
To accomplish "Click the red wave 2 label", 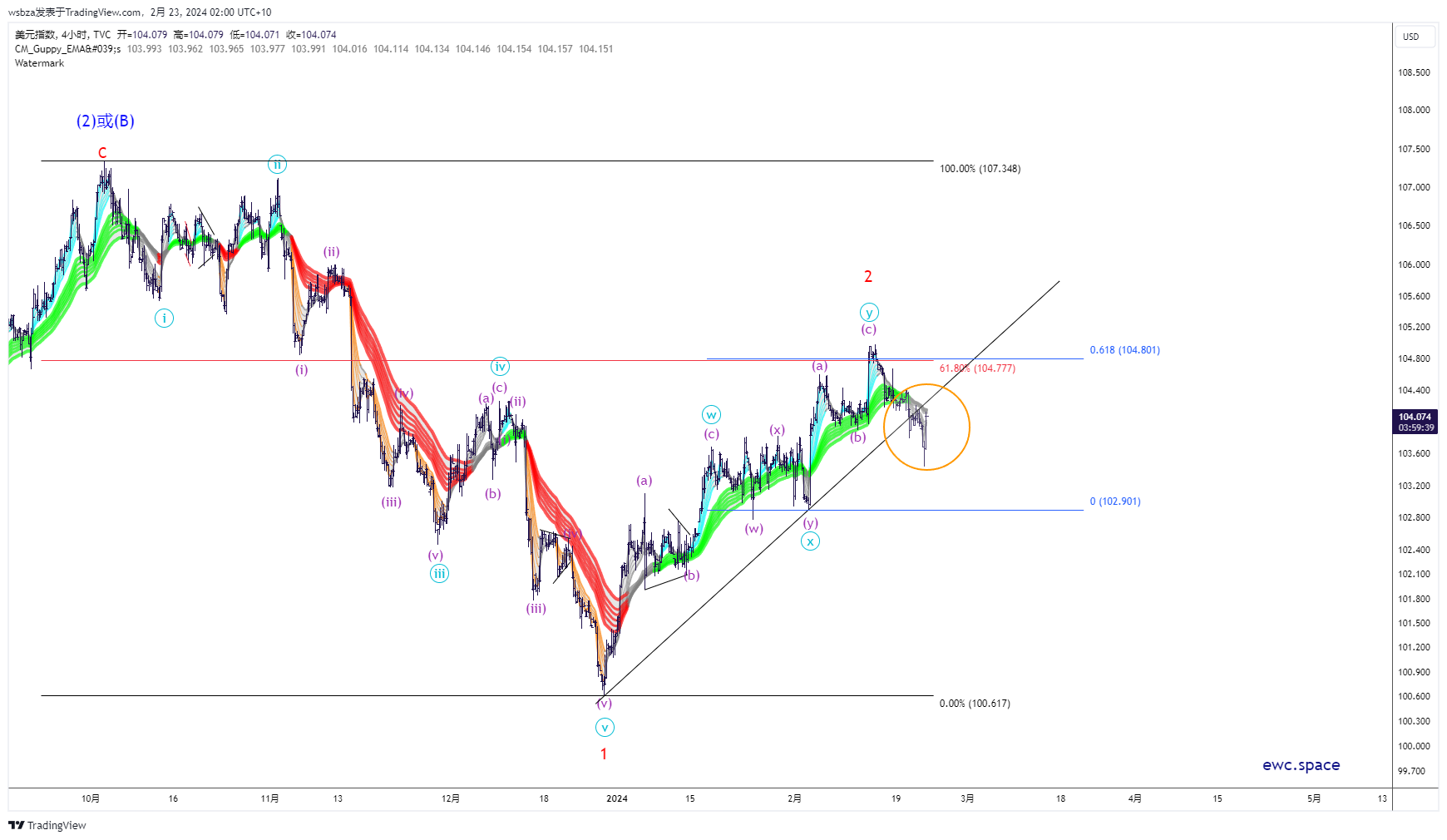I will (868, 277).
